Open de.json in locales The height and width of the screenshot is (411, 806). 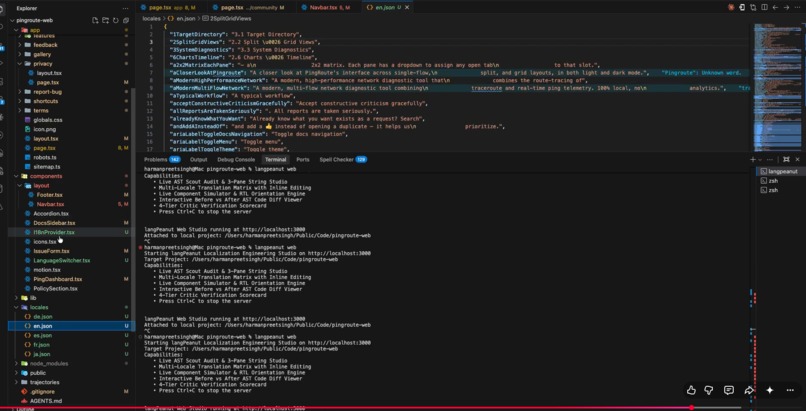point(43,316)
